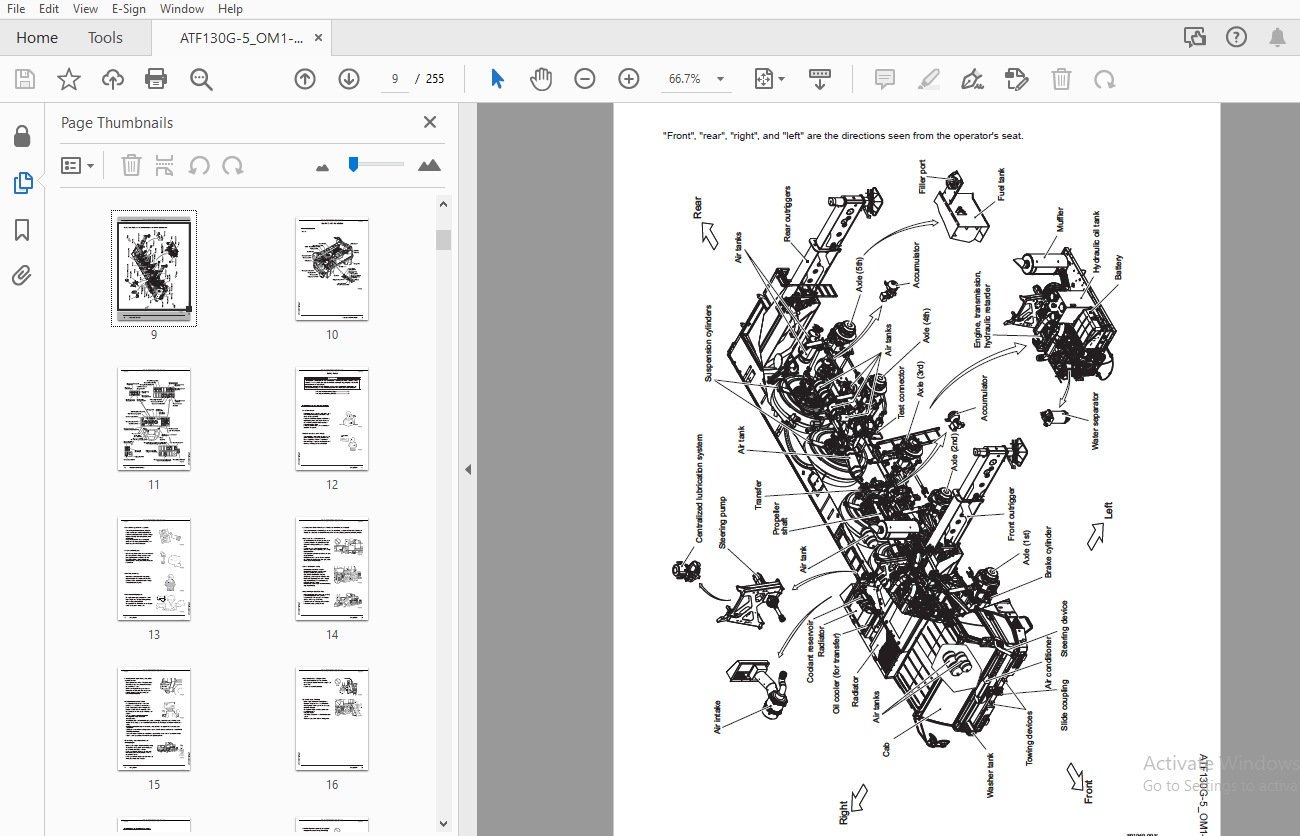
Task: Save the document with the floppy icon
Action: point(25,79)
